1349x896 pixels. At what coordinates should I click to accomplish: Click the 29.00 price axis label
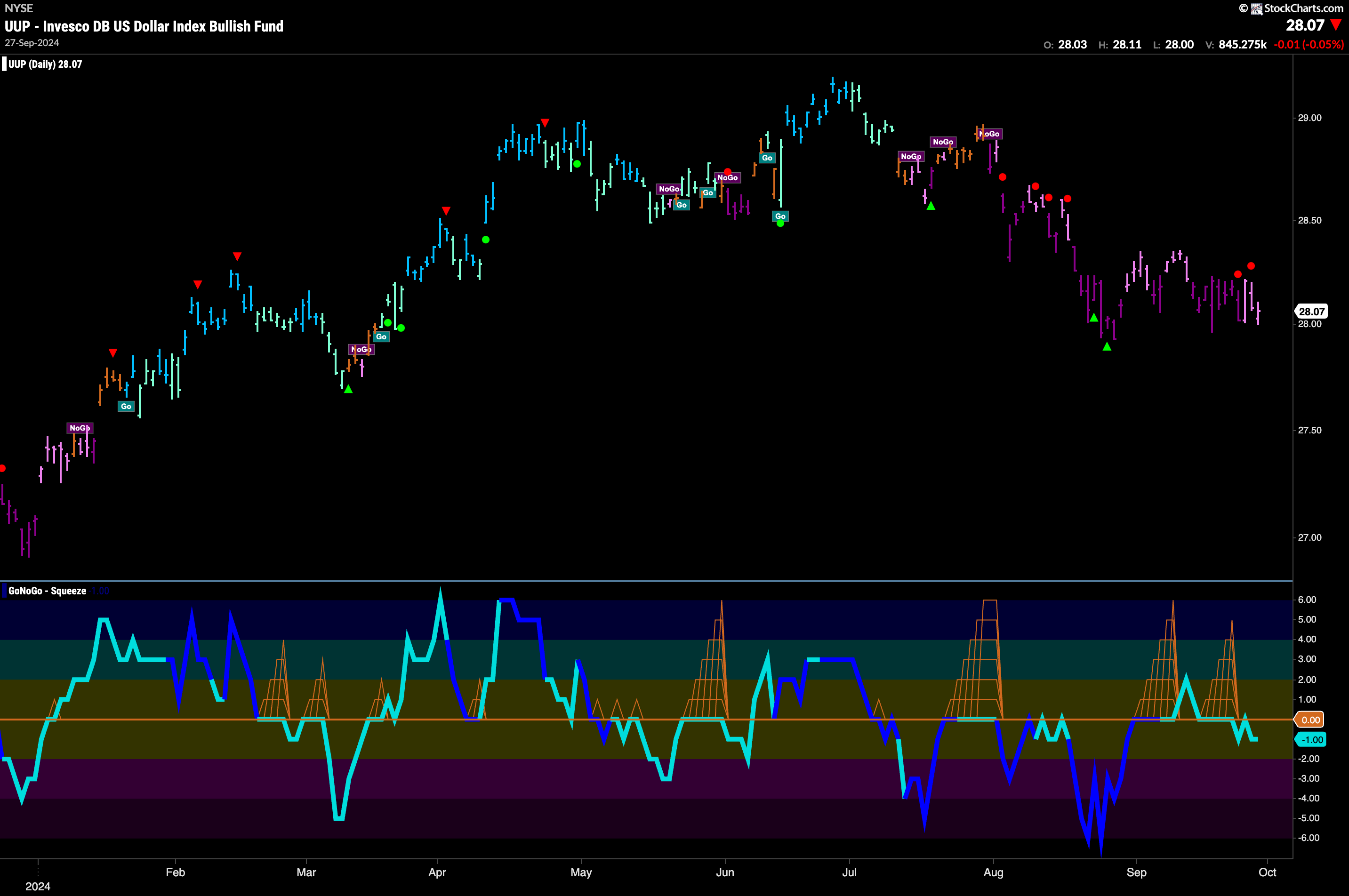1309,118
